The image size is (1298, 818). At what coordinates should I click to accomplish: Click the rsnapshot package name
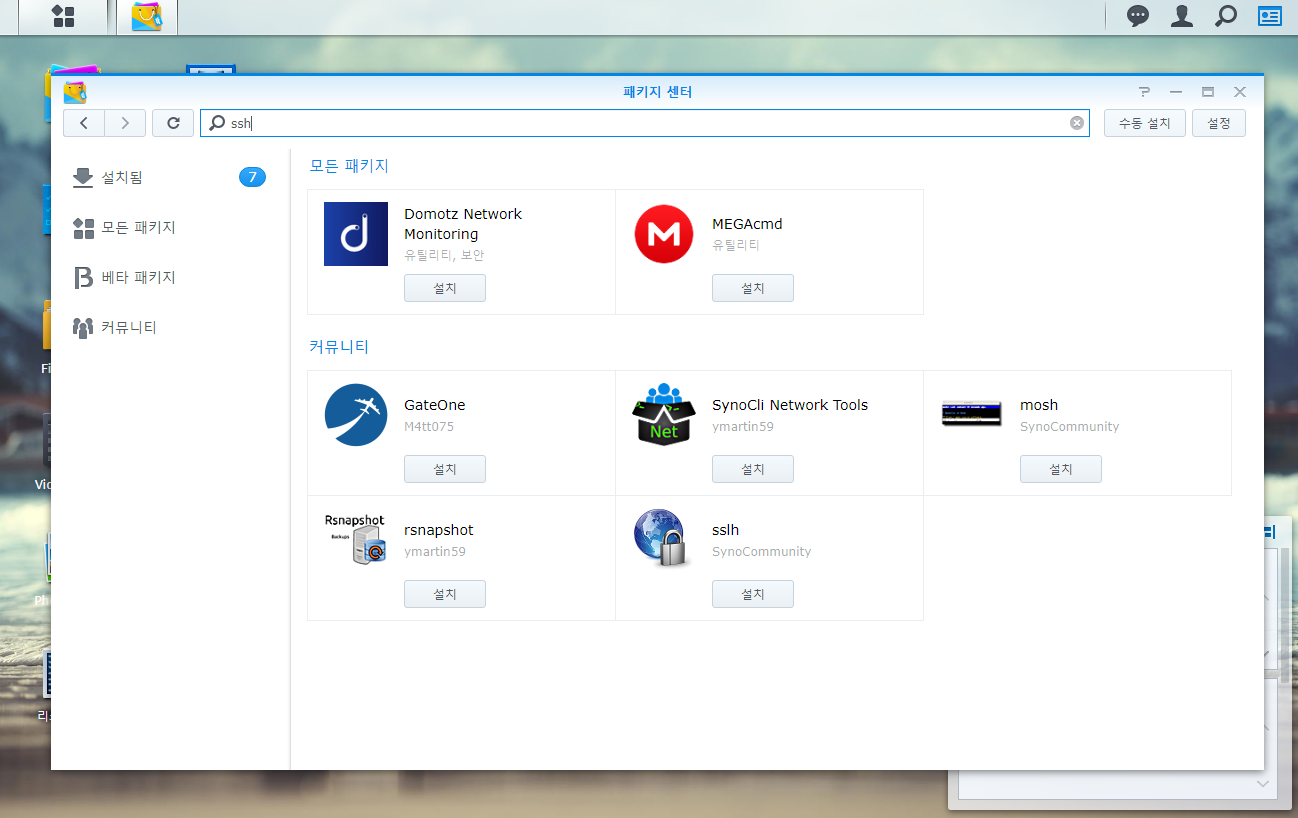point(439,530)
